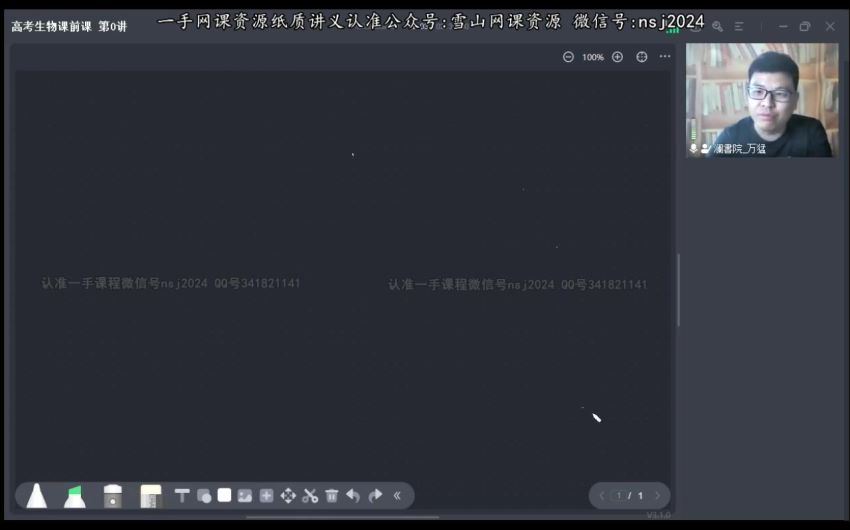Insert an image onto the whiteboard

click(x=245, y=495)
